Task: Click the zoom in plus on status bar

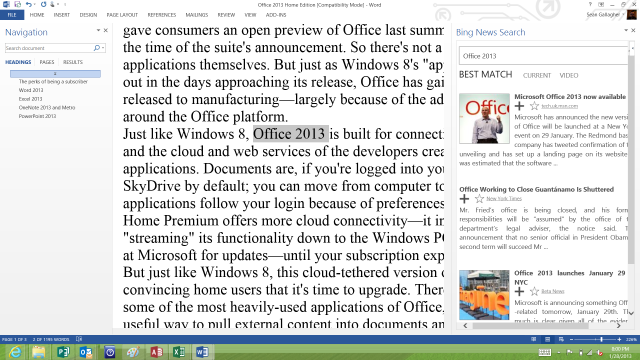Action: point(619,340)
